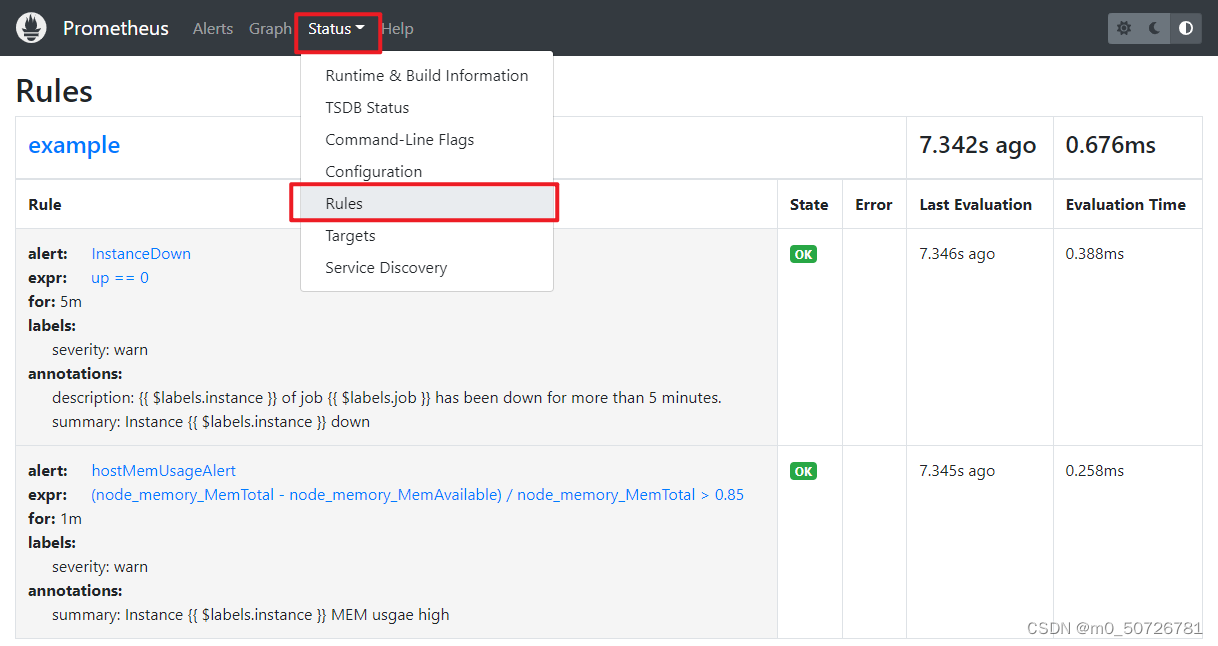Click the 'up == 0' expression link
The width and height of the screenshot is (1218, 646).
click(x=120, y=278)
